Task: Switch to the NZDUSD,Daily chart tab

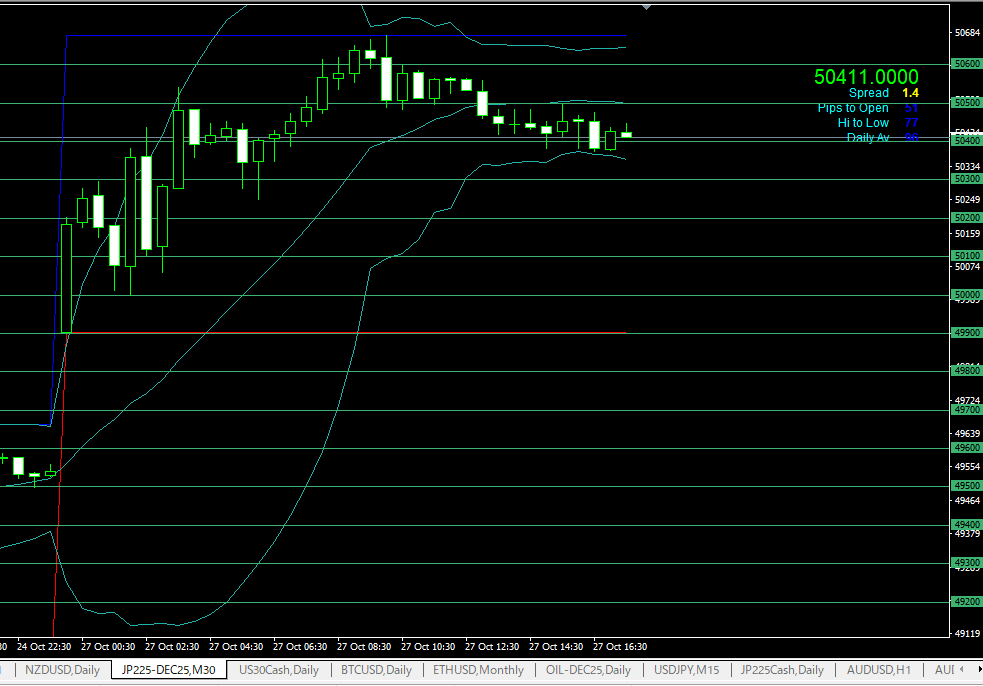Action: [x=62, y=670]
